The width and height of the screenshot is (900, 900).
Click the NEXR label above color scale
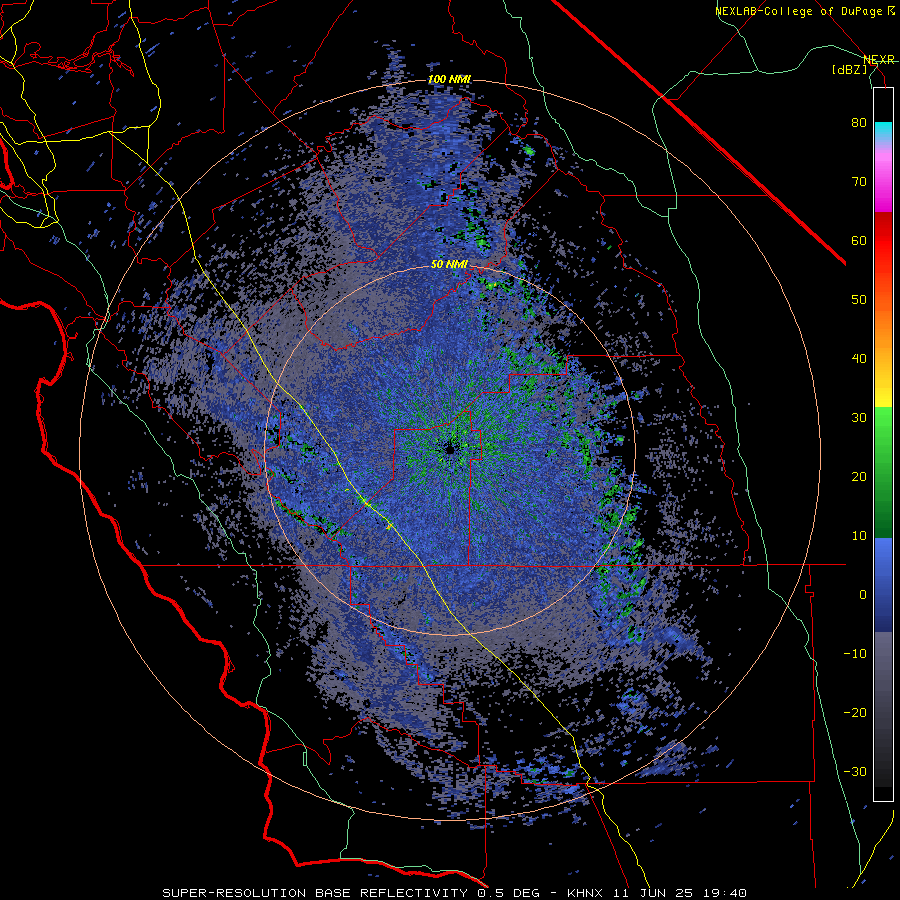pos(879,59)
